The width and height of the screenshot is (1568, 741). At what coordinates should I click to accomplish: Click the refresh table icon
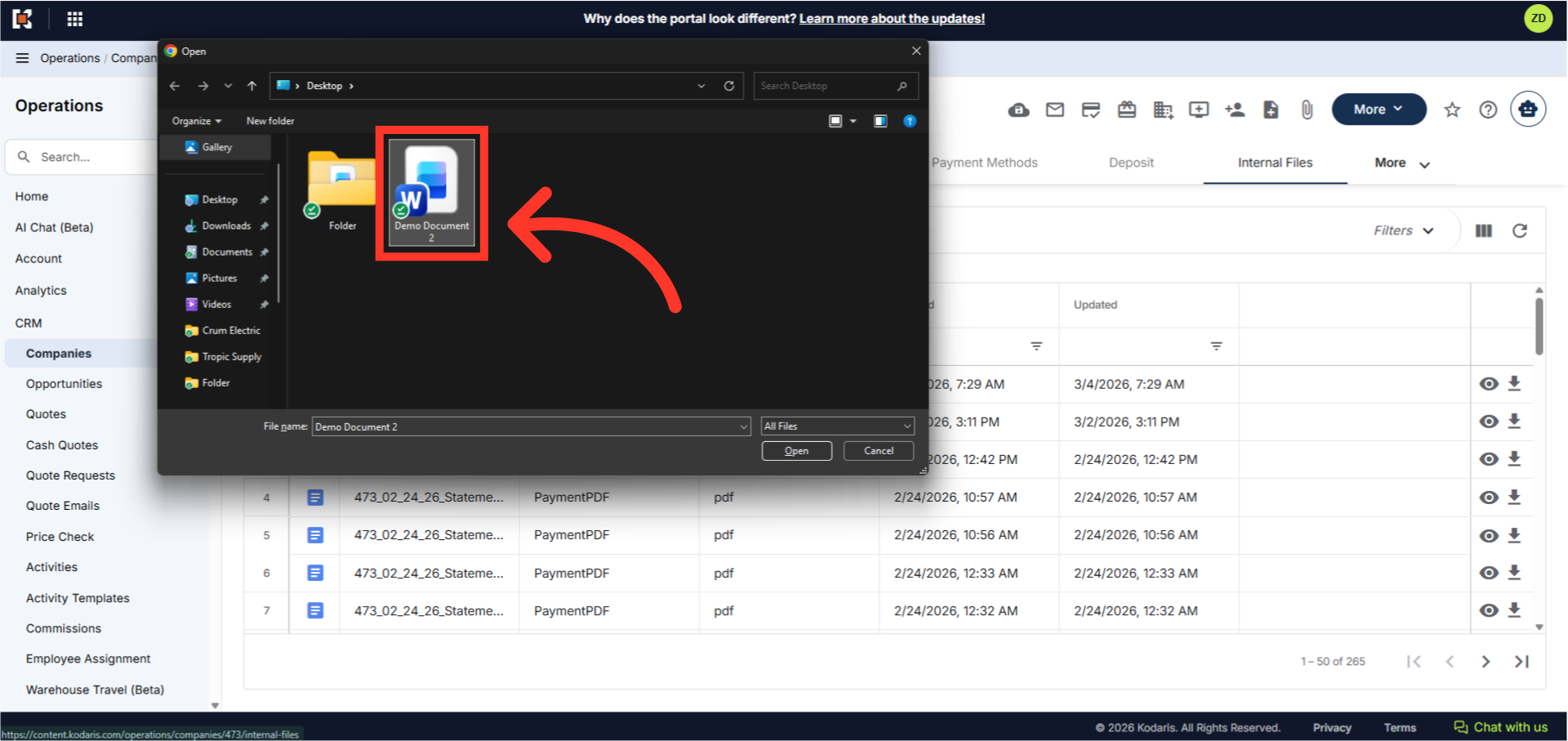pos(1520,231)
